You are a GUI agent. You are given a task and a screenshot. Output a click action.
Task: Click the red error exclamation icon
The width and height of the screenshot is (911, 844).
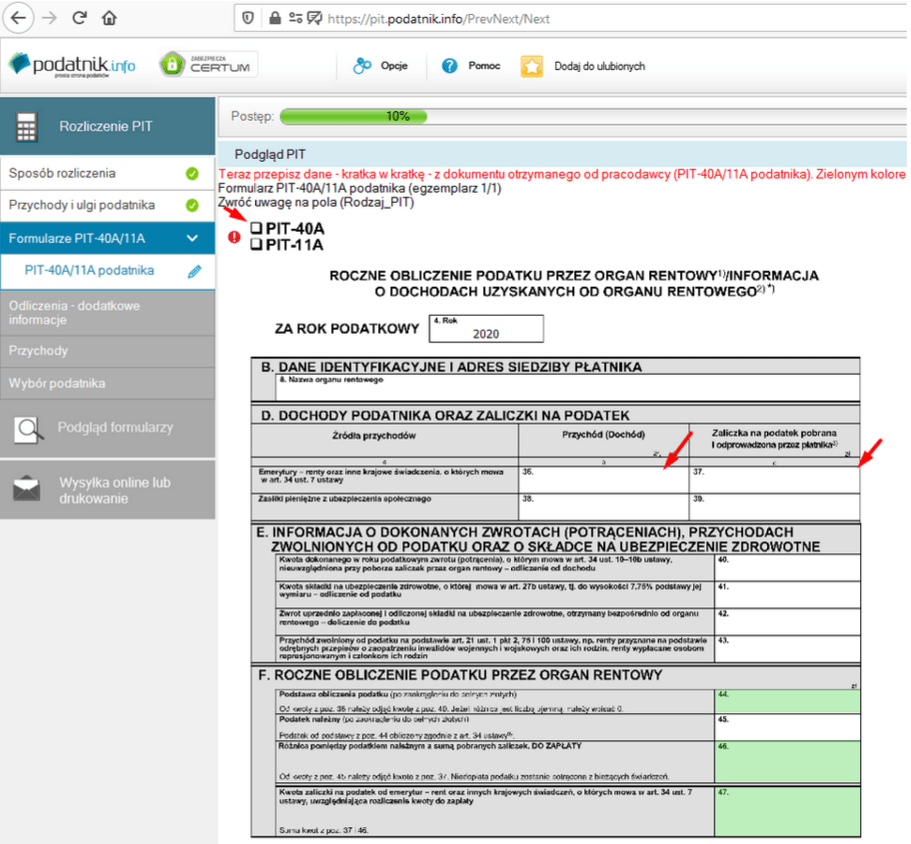pos(234,237)
